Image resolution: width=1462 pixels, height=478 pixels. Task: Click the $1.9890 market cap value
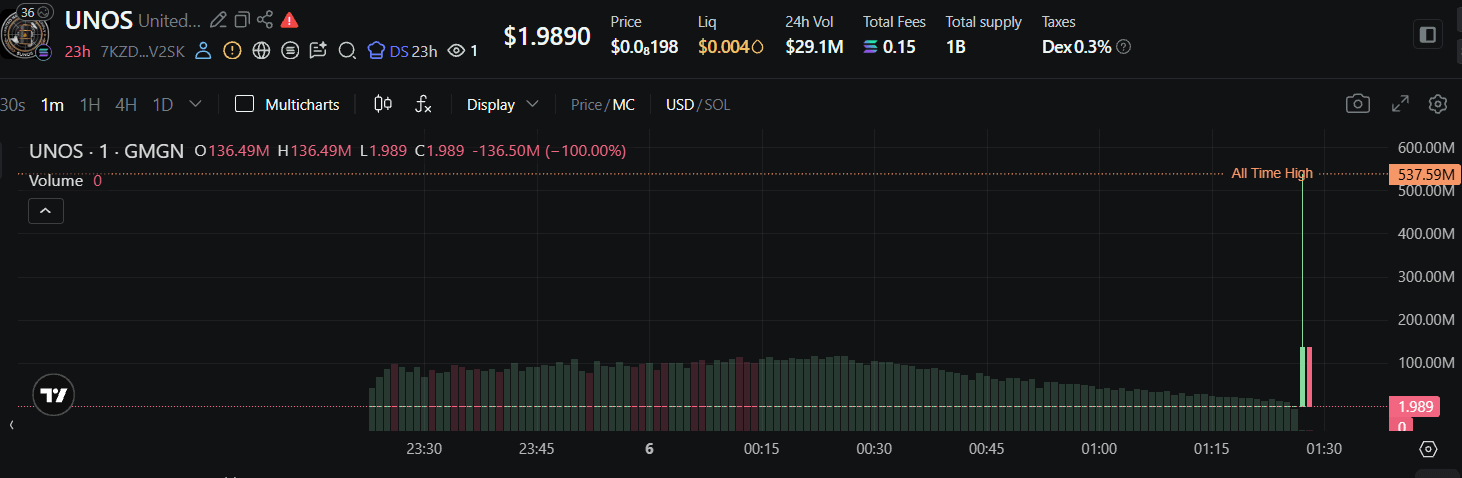point(547,37)
